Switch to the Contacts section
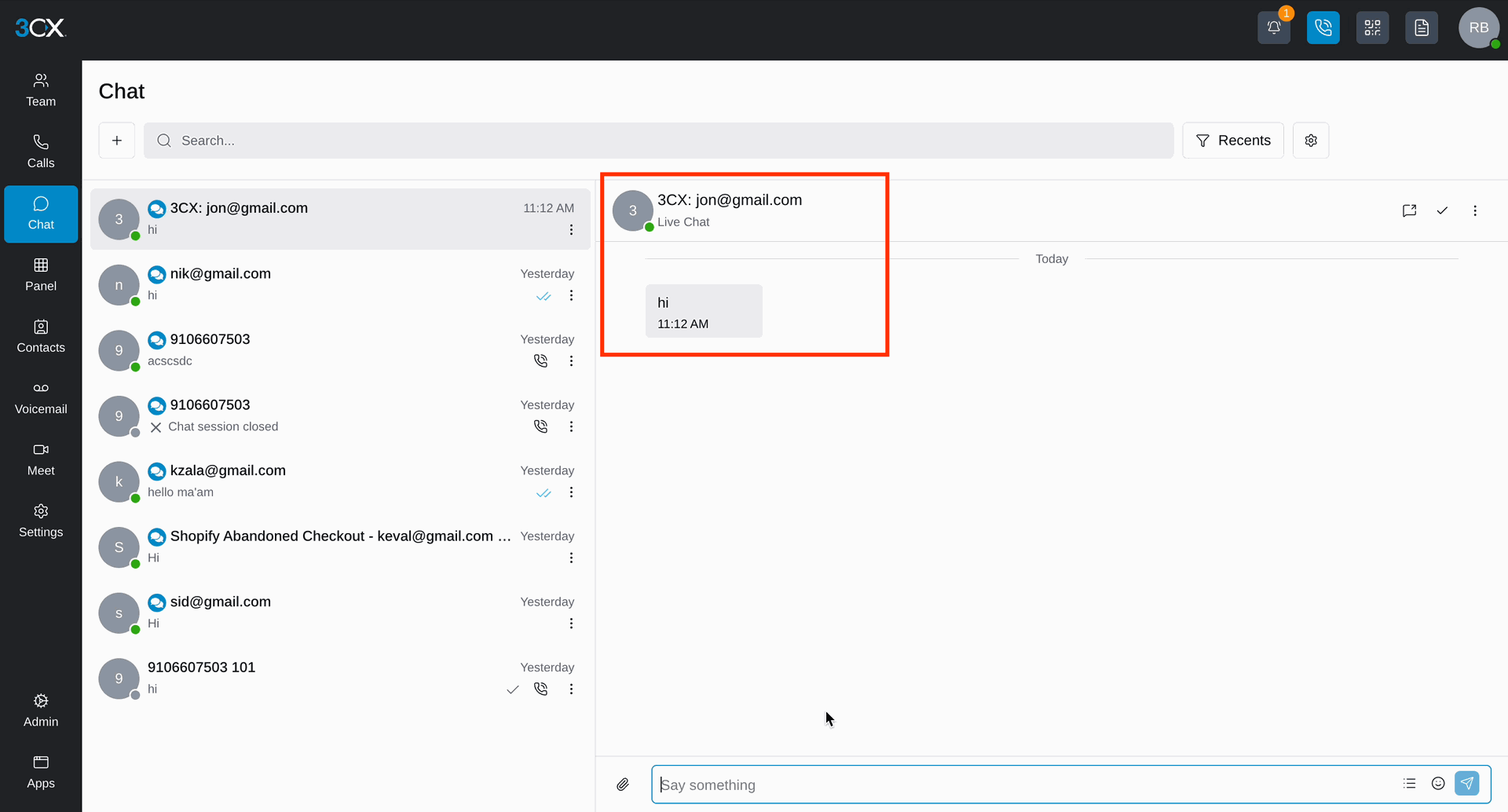 41,338
